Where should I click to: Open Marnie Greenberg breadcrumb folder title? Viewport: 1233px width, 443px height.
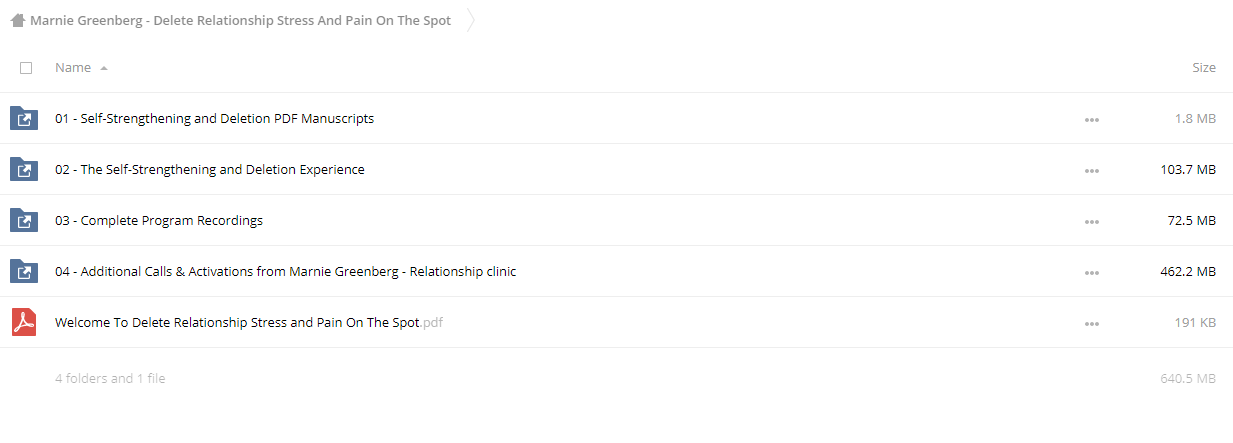coord(240,20)
